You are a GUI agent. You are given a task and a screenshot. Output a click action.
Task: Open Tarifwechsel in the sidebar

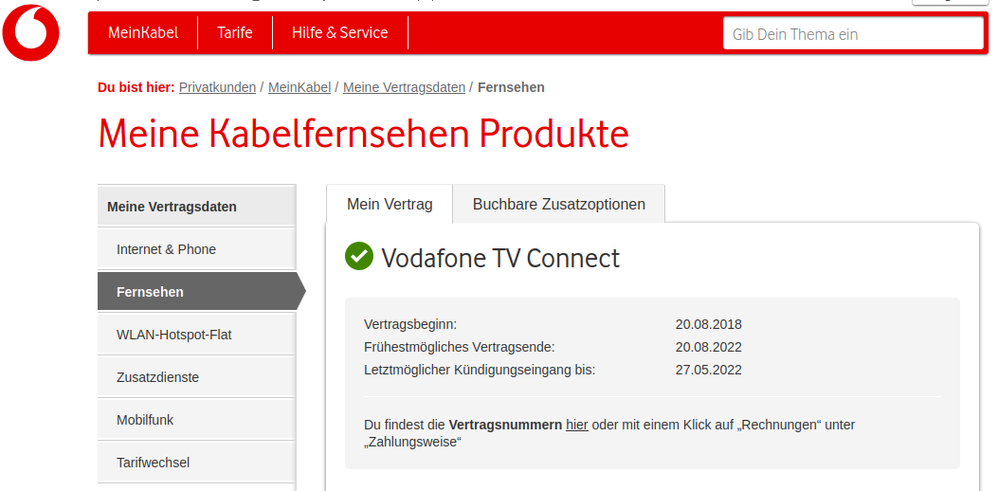point(197,462)
